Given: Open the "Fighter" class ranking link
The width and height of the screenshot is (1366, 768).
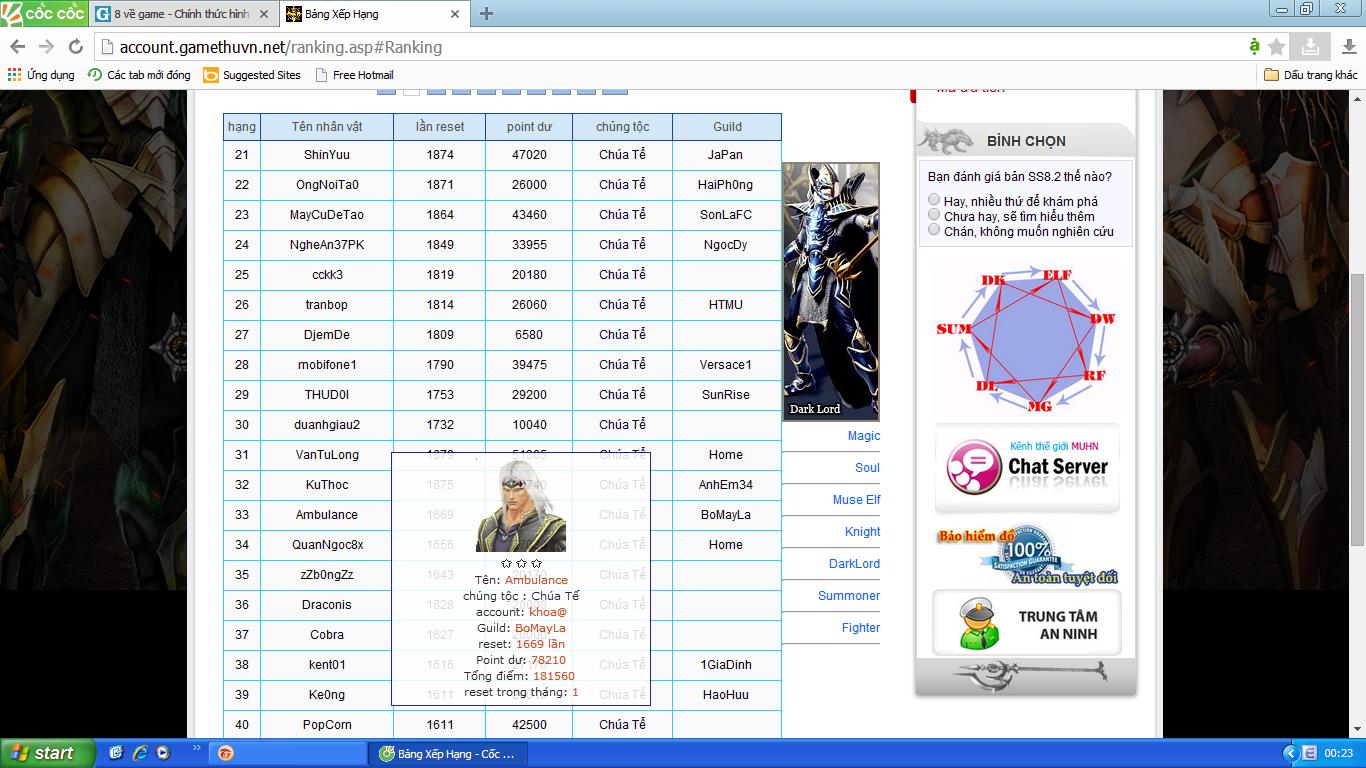Looking at the screenshot, I should pyautogui.click(x=861, y=628).
